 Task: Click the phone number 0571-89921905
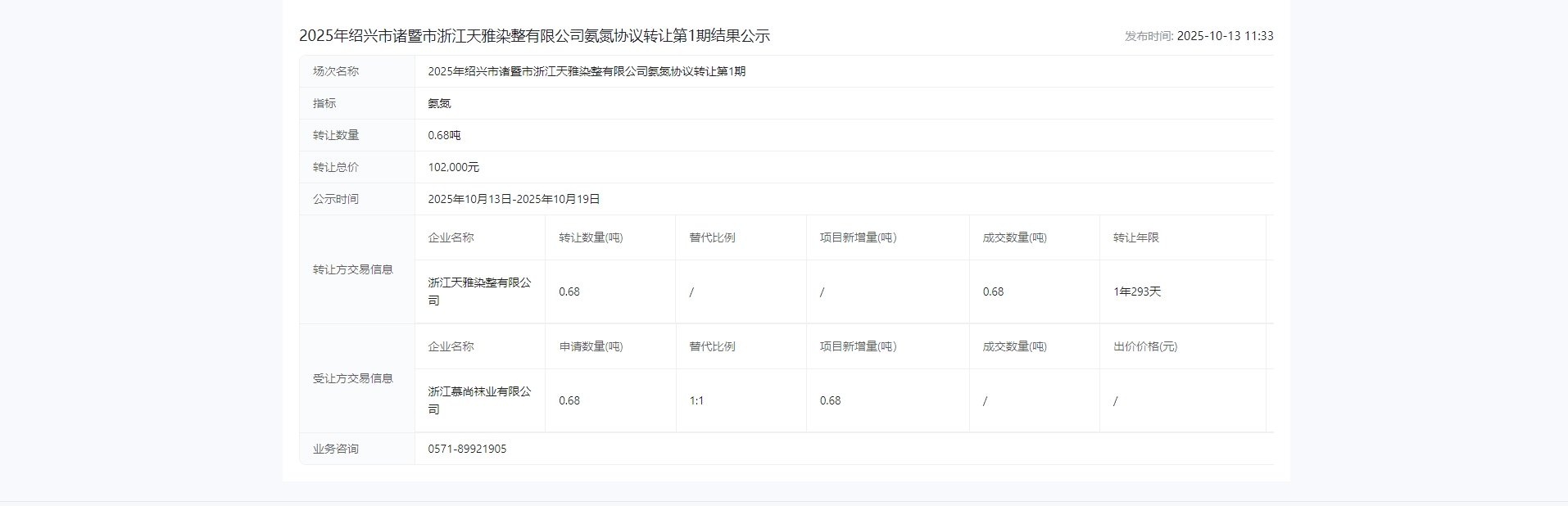point(467,449)
